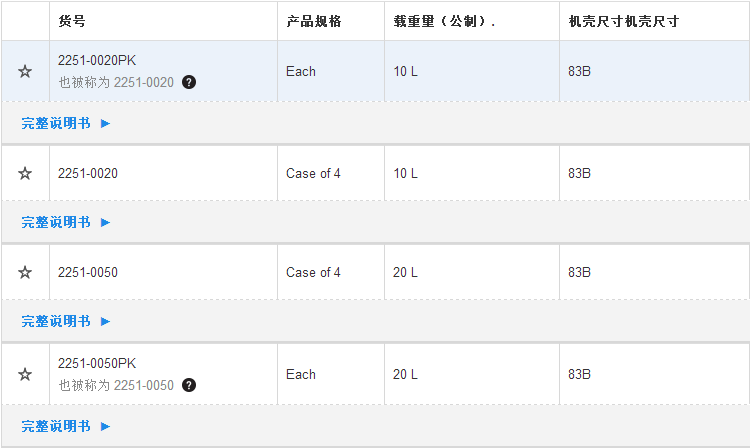
Task: Mark 2251-0050PK as favorite
Action: 25,374
